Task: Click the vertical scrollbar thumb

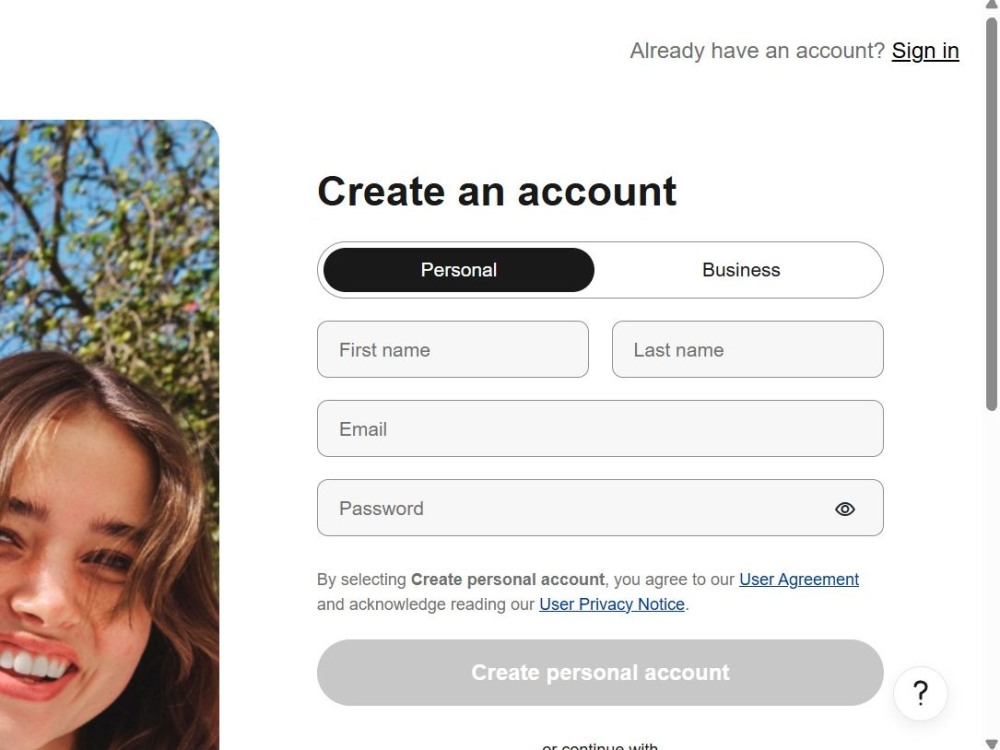Action: click(992, 214)
